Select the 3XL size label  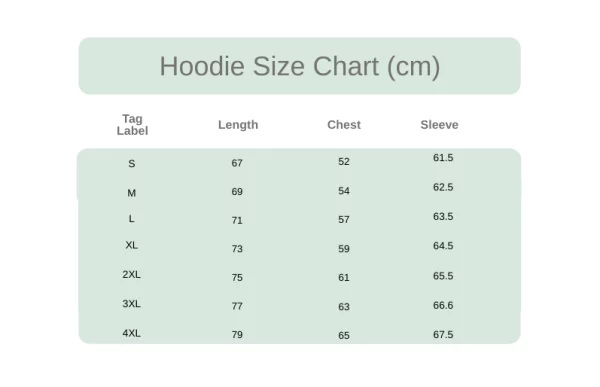point(132,304)
